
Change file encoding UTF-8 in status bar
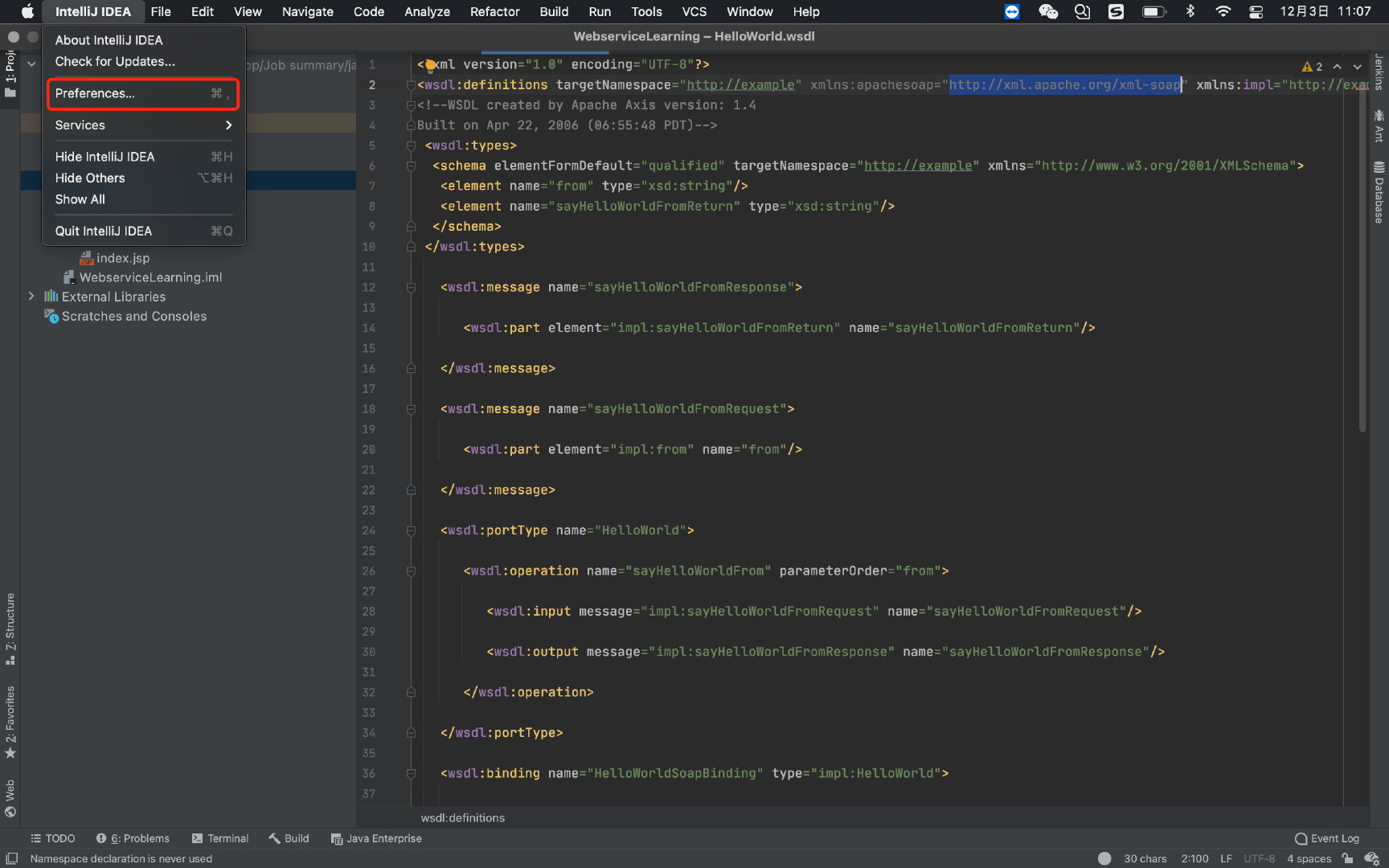tap(1259, 858)
